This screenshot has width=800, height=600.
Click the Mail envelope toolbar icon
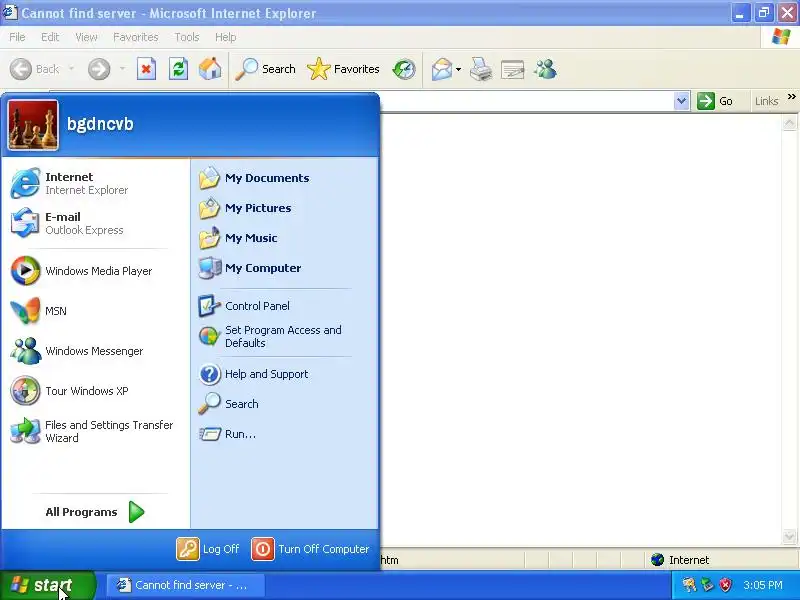(441, 69)
